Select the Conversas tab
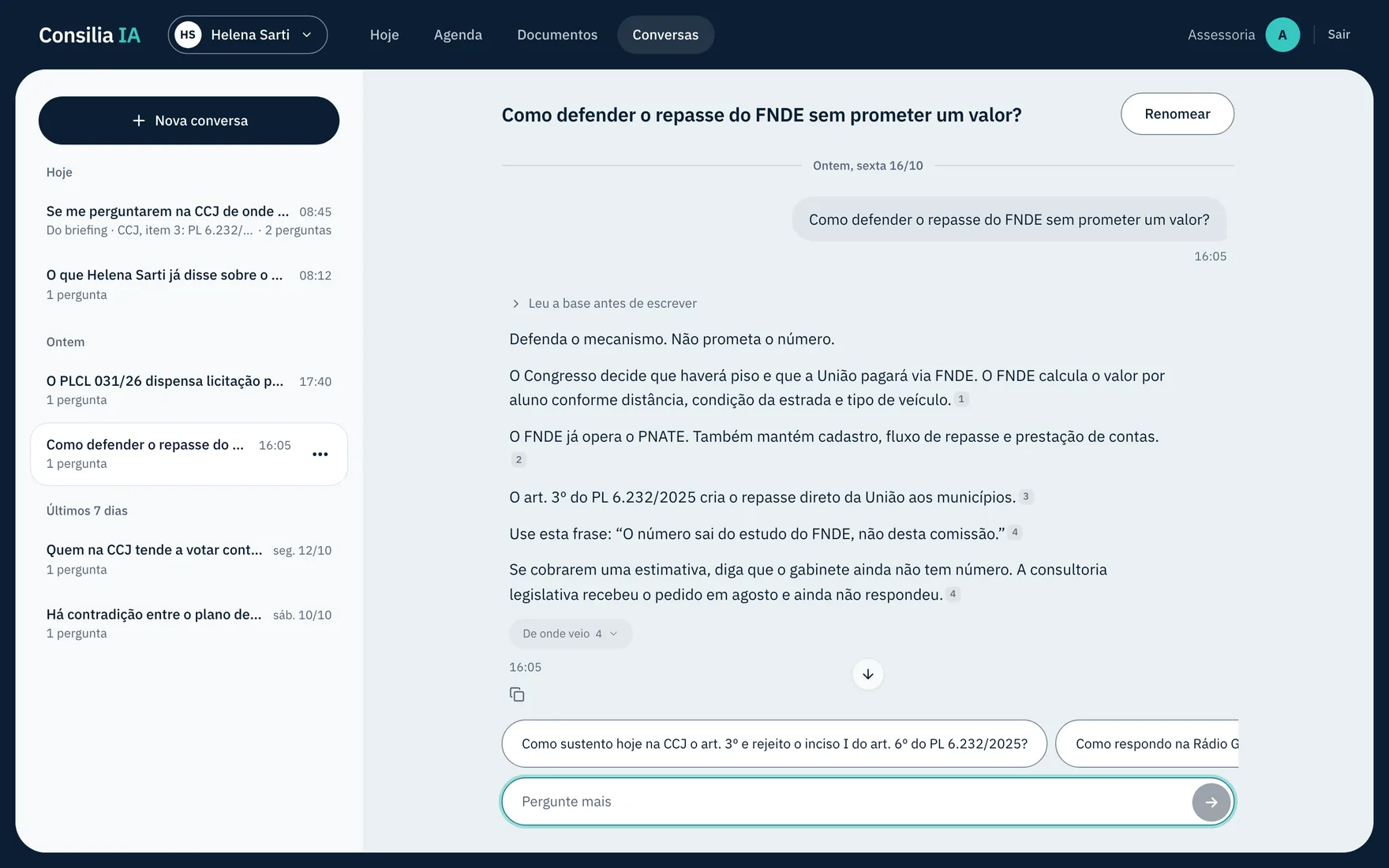Screen dimensions: 1389x868 [x=665, y=35]
